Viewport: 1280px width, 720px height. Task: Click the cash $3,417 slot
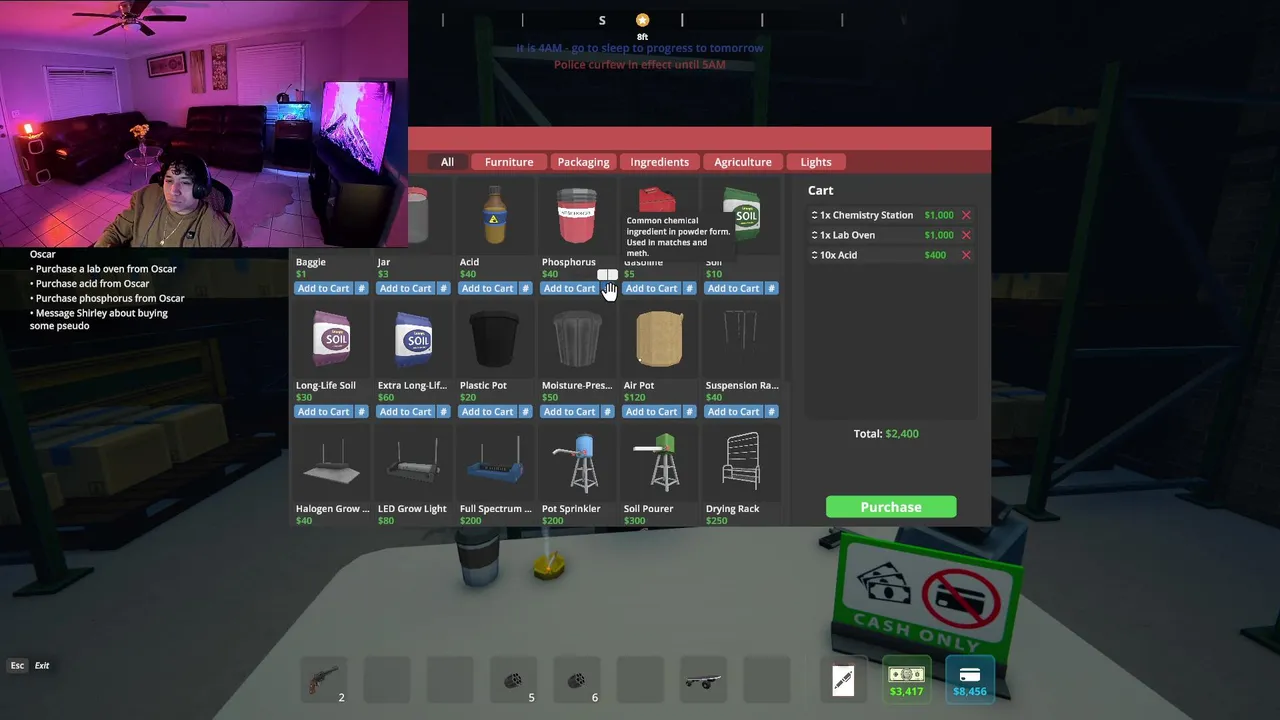click(x=906, y=680)
